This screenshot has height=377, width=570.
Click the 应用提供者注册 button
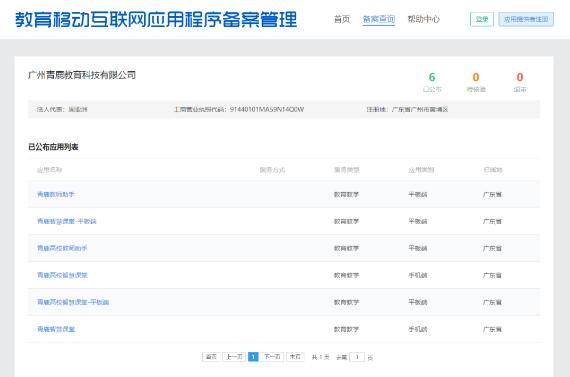526,19
